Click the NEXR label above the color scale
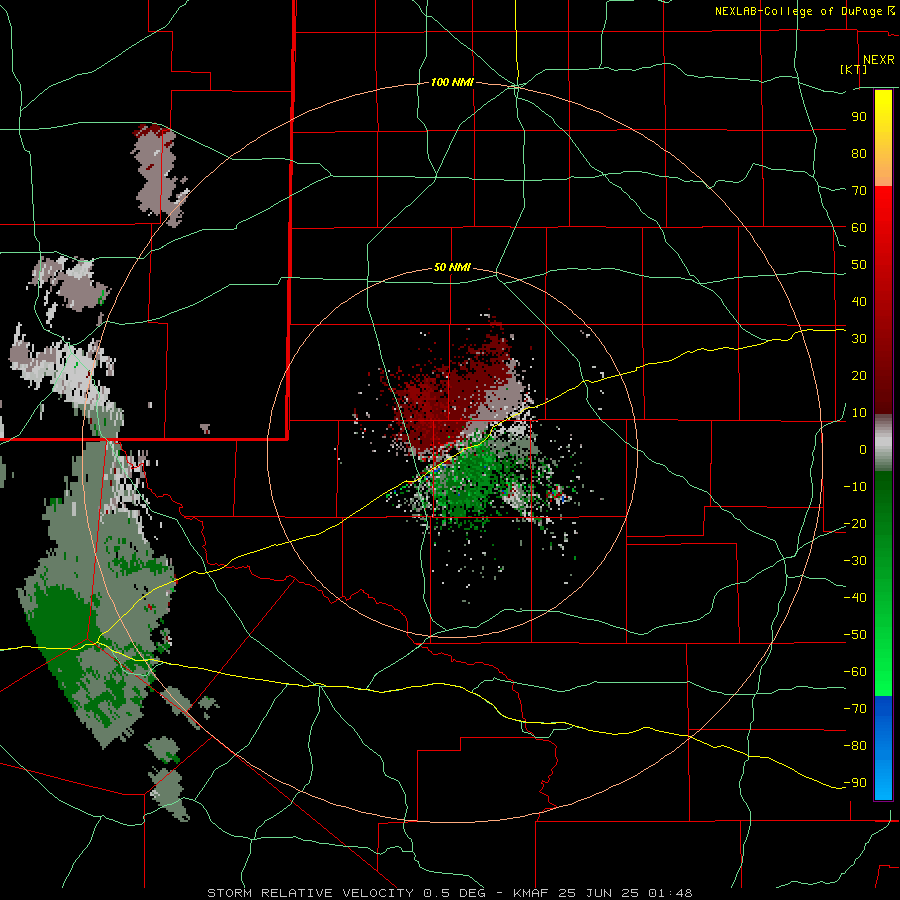The height and width of the screenshot is (900, 900). (x=878, y=60)
